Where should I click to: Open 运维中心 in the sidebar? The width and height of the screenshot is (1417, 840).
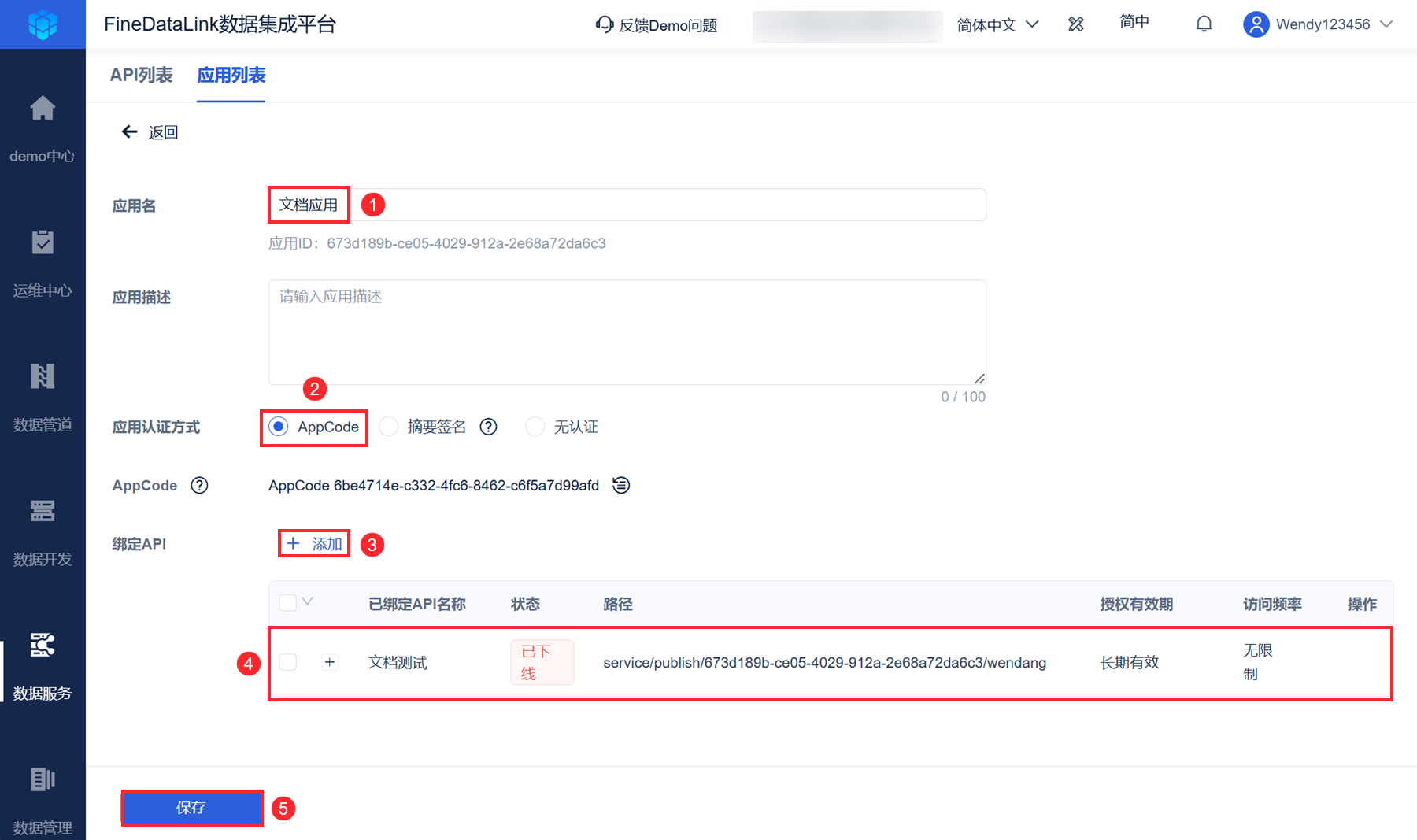tap(43, 263)
